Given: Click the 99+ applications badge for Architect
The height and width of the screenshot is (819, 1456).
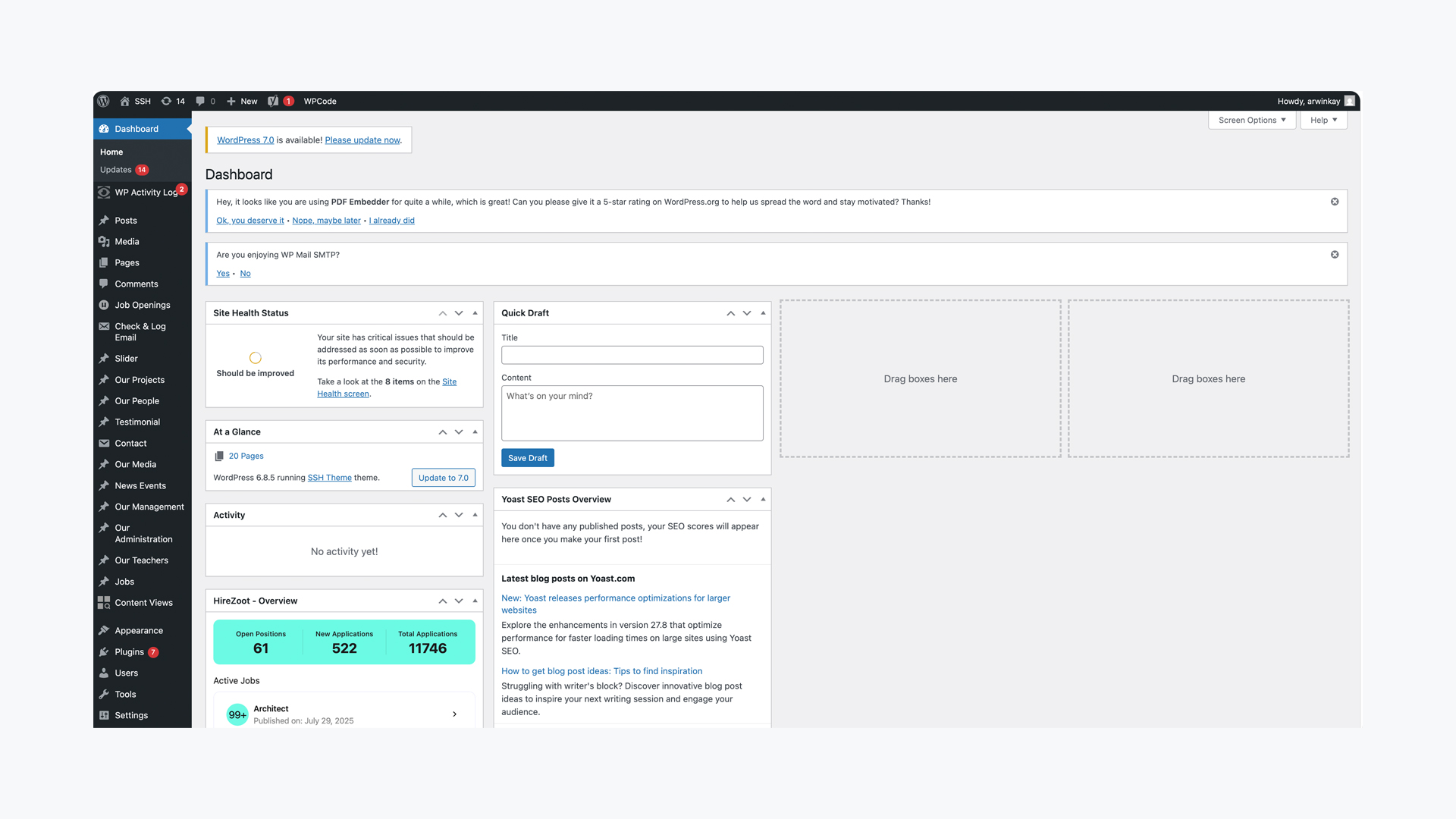Looking at the screenshot, I should [x=237, y=715].
